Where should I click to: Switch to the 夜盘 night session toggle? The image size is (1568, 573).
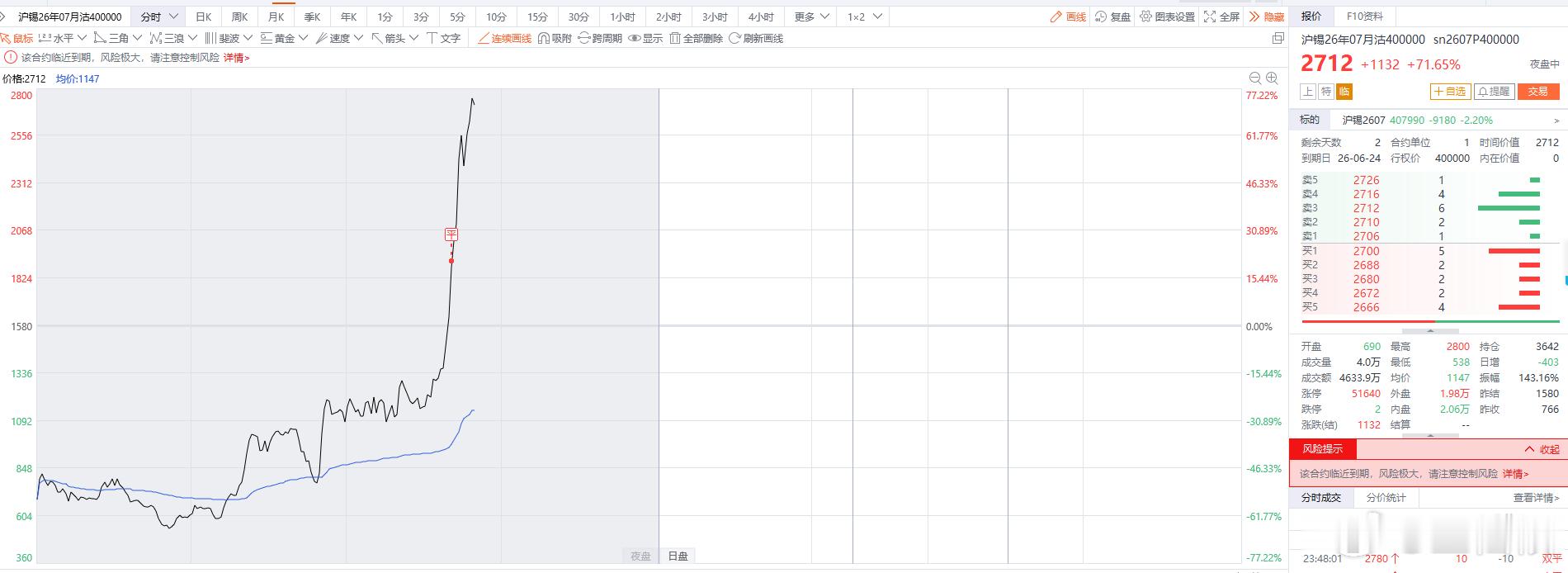pyautogui.click(x=640, y=556)
